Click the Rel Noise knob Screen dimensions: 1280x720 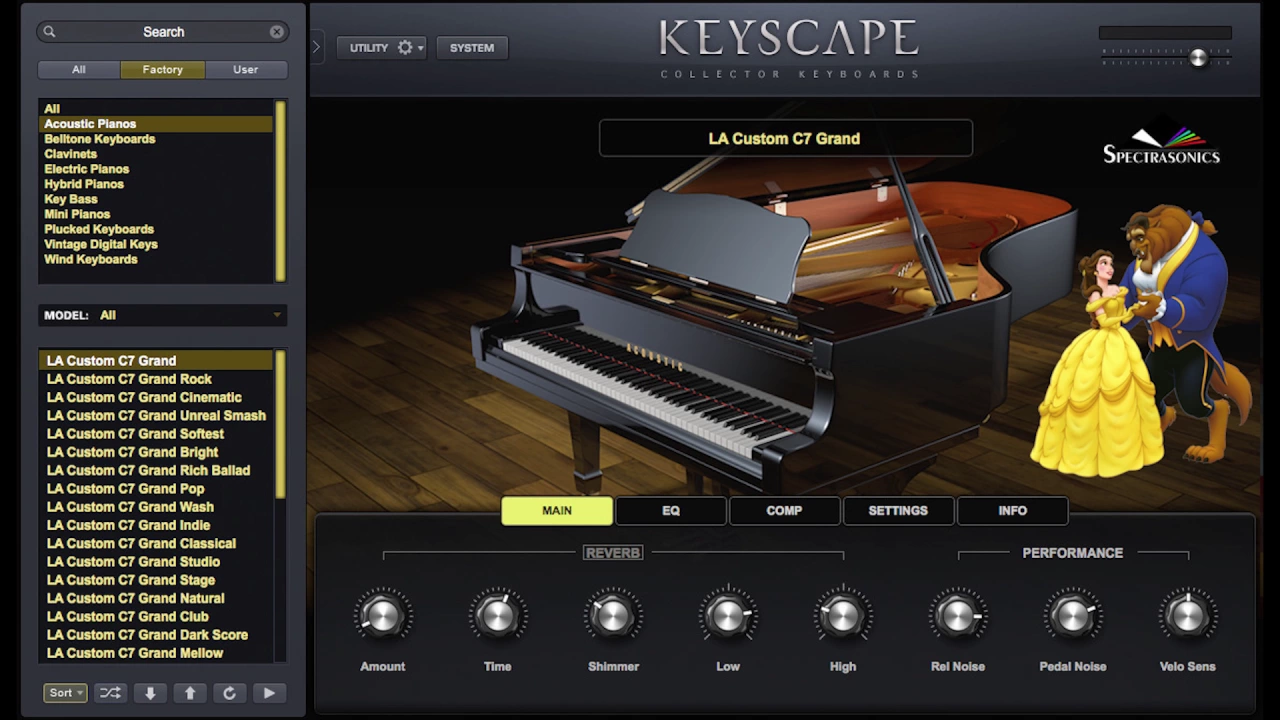coord(958,616)
